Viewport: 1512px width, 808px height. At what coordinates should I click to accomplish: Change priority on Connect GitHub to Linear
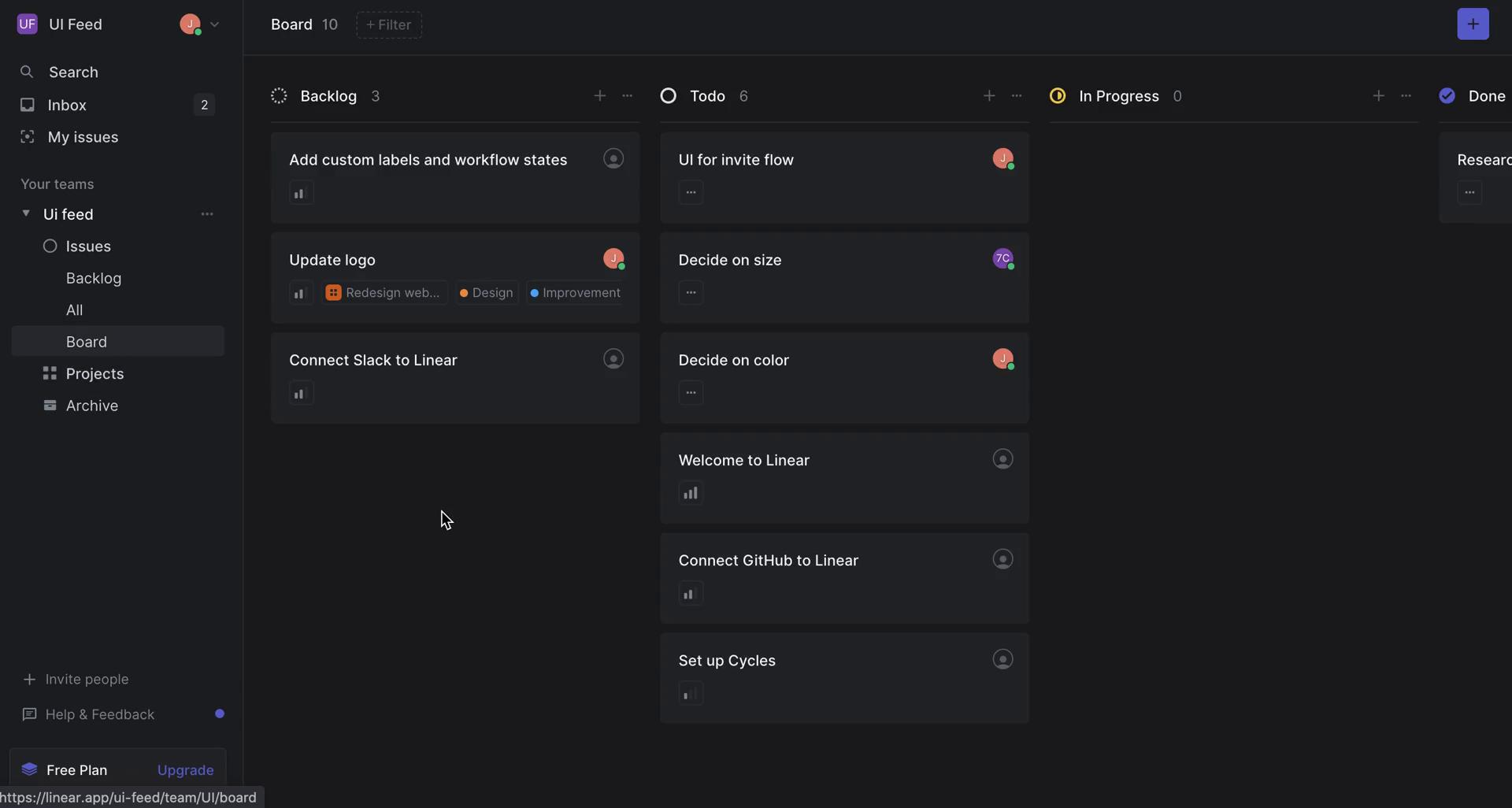pyautogui.click(x=691, y=593)
